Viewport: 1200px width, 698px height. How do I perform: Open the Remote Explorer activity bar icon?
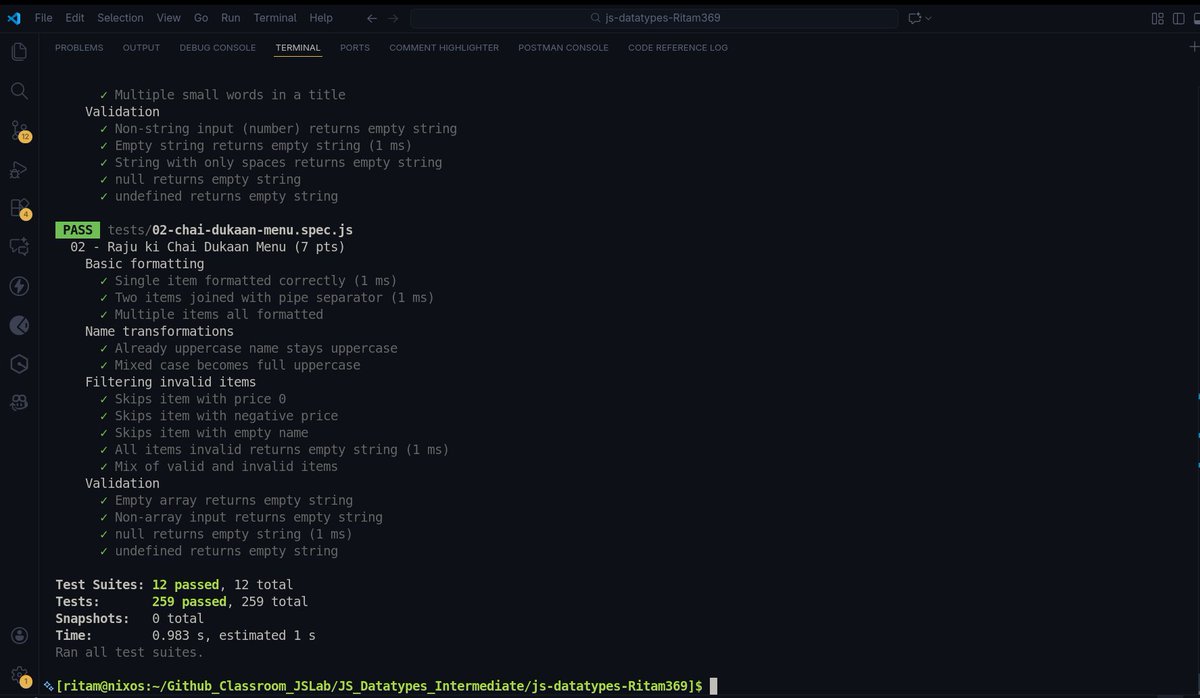tap(19, 247)
